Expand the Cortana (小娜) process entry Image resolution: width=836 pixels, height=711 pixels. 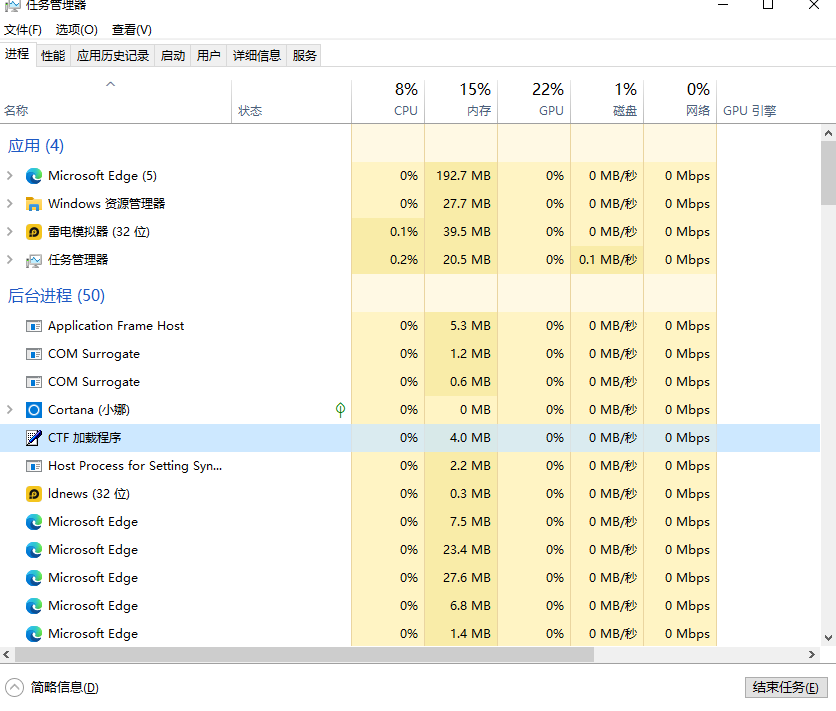(x=10, y=410)
